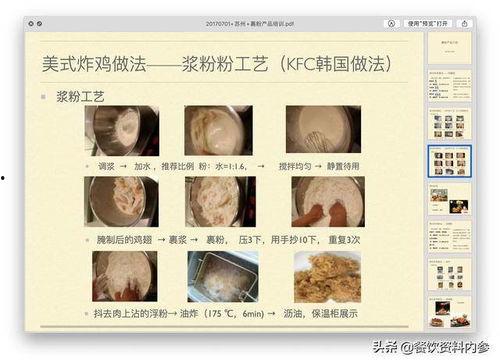Select the sixth page thumbnail in sidebar
This screenshot has height=364, width=500.
pyautogui.click(x=449, y=237)
